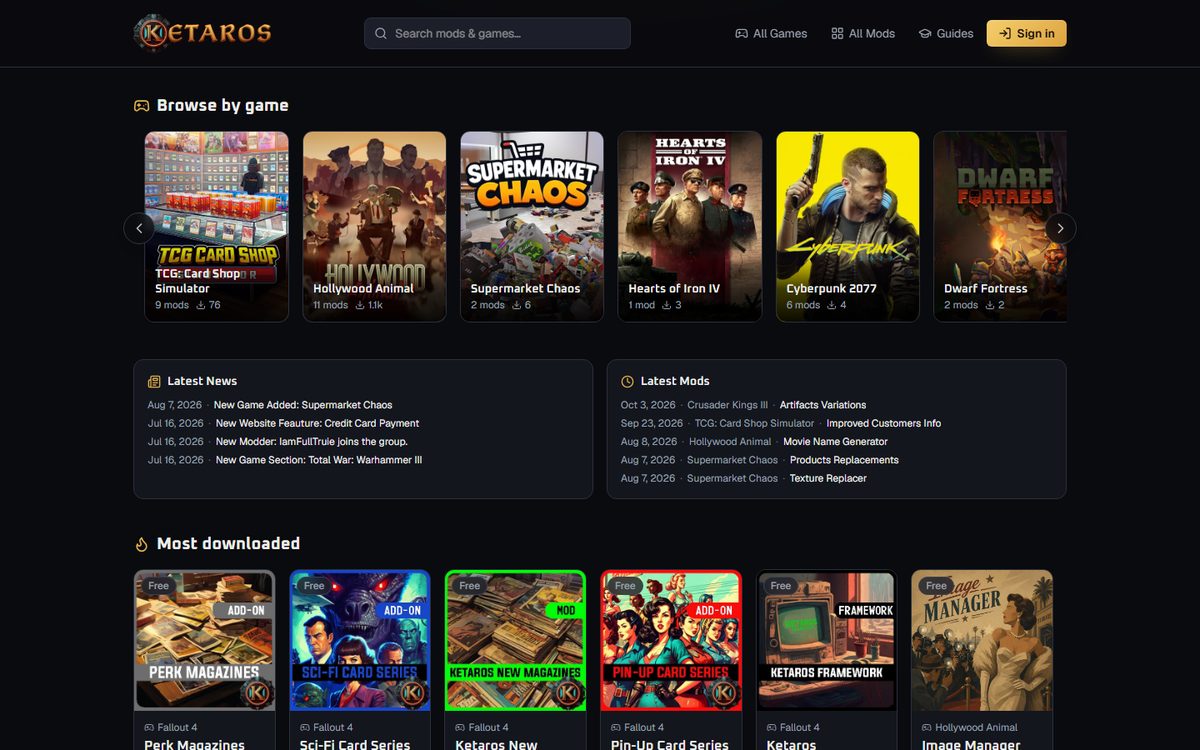The height and width of the screenshot is (750, 1200).
Task: Open TCG: Card Shop Simulator game card
Action: click(217, 227)
